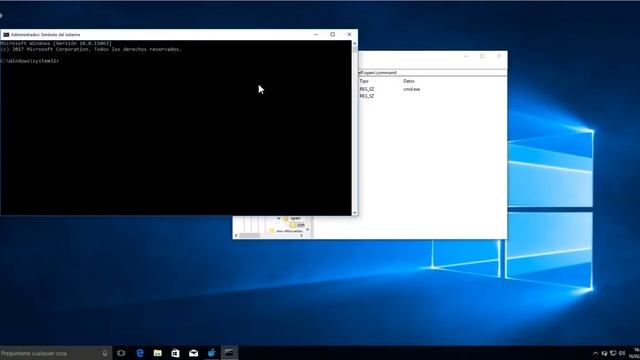
Task: Click the Datos column header
Action: [x=409, y=81]
